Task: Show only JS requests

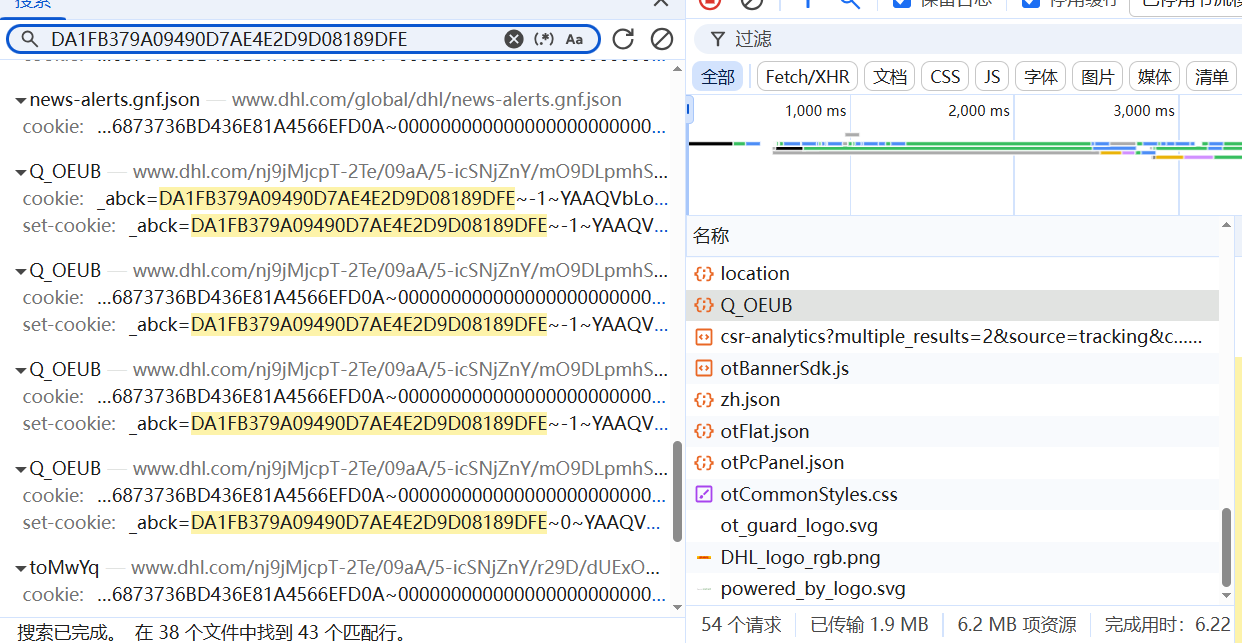Action: (992, 77)
